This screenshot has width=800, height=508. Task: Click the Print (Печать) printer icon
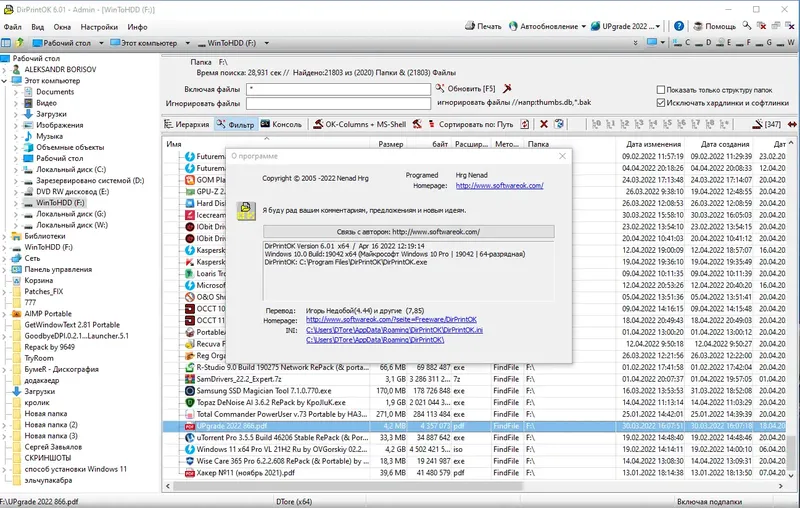pos(470,26)
